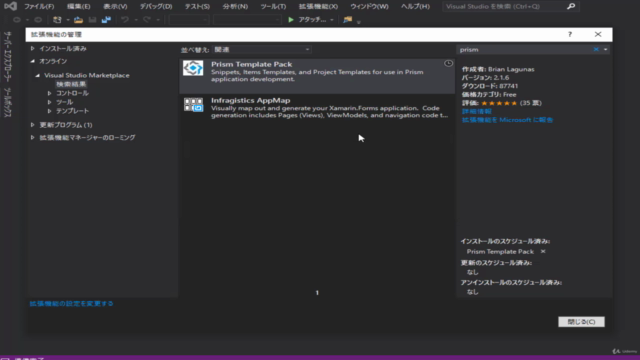Remove Prism Template Pack from scheduled installs
640x360 pixels.
click(543, 251)
